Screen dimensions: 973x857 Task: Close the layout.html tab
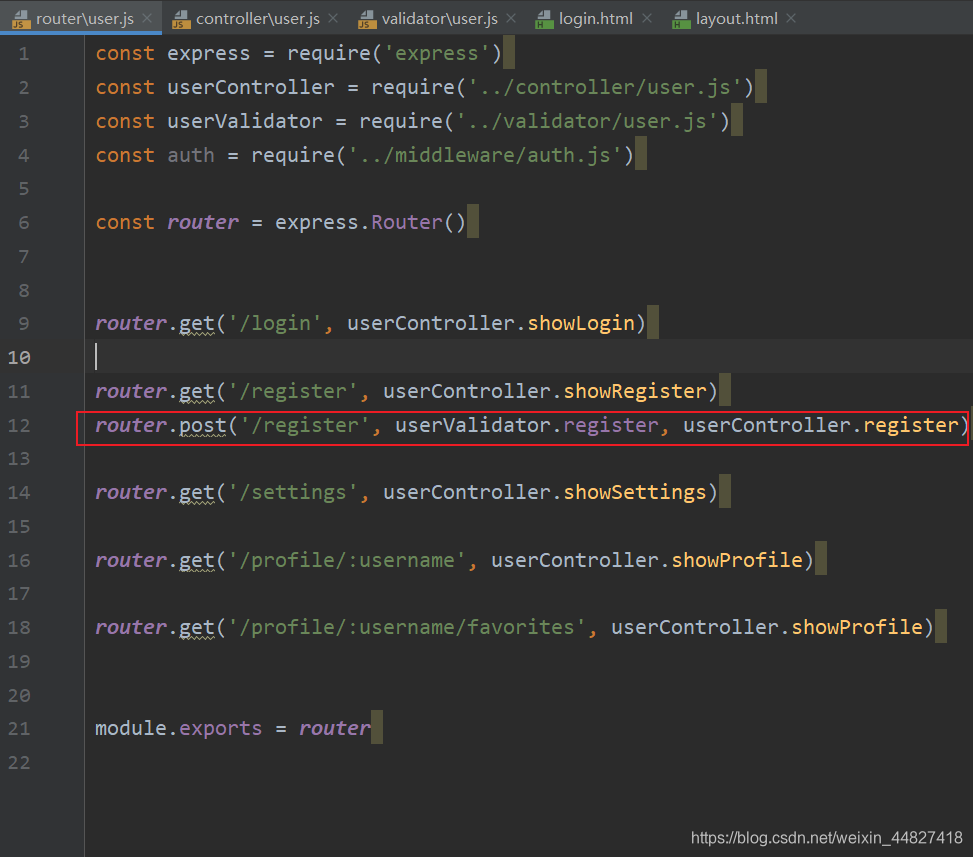tap(791, 19)
